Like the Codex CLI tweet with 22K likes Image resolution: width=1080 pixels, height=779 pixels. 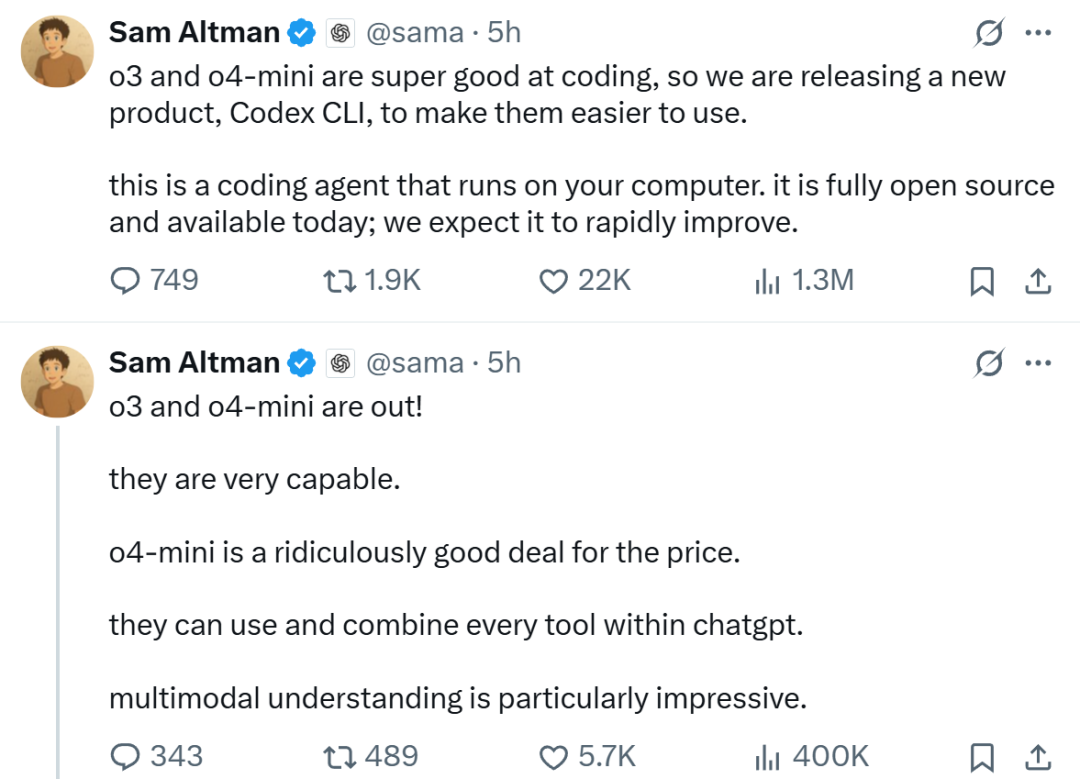tap(584, 280)
